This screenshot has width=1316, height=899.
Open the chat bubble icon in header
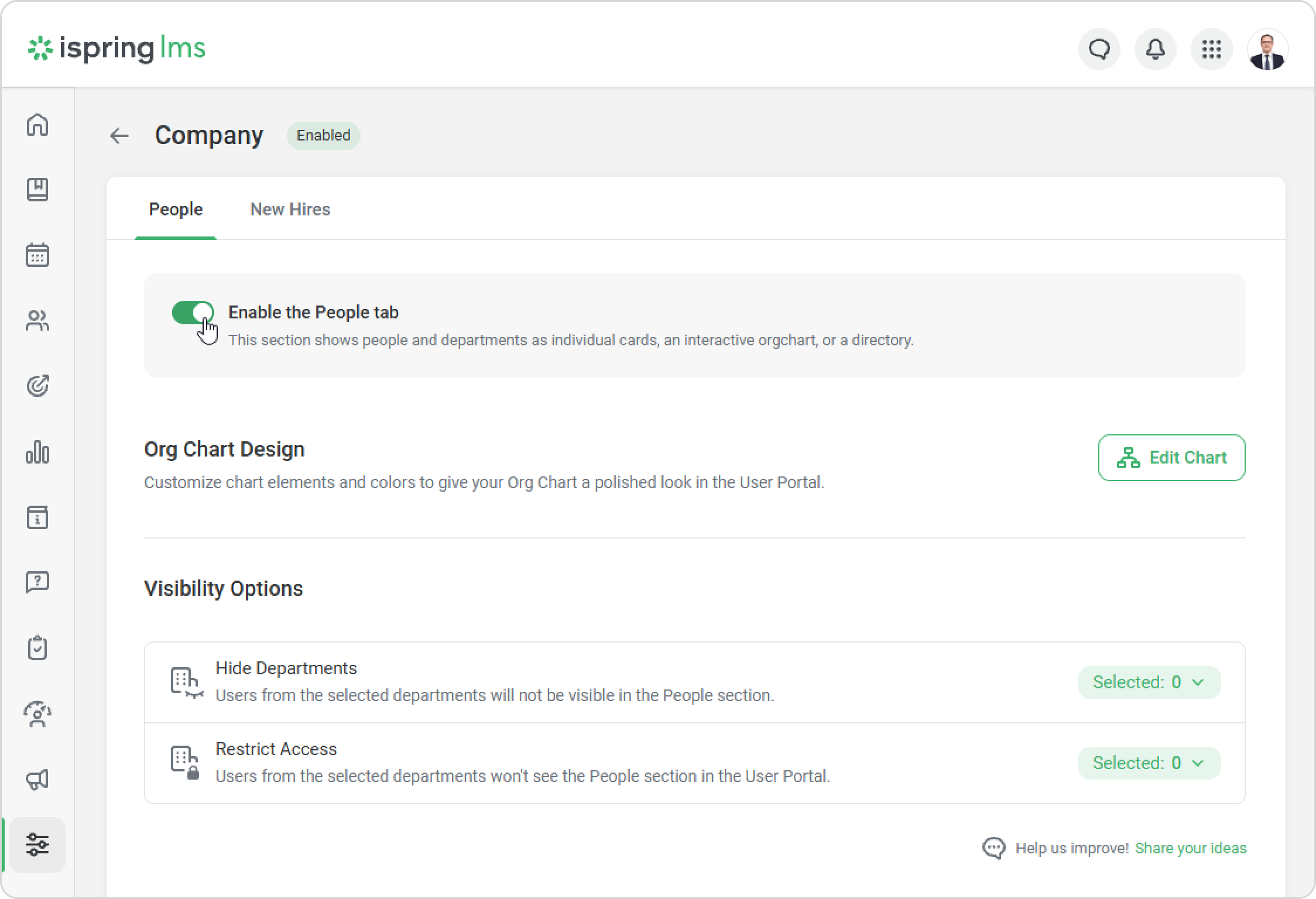point(1099,49)
